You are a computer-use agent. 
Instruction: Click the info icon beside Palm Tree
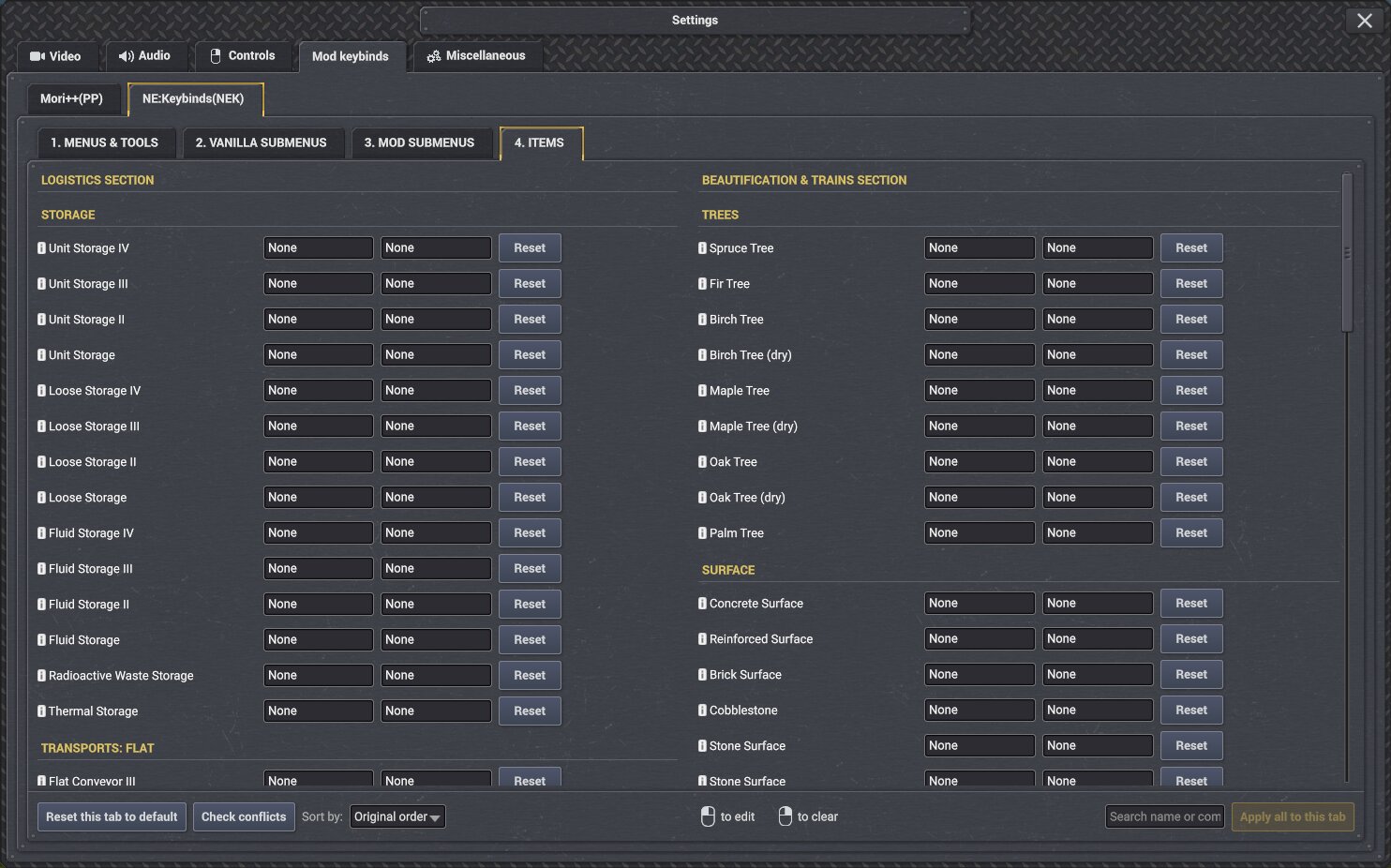[702, 533]
